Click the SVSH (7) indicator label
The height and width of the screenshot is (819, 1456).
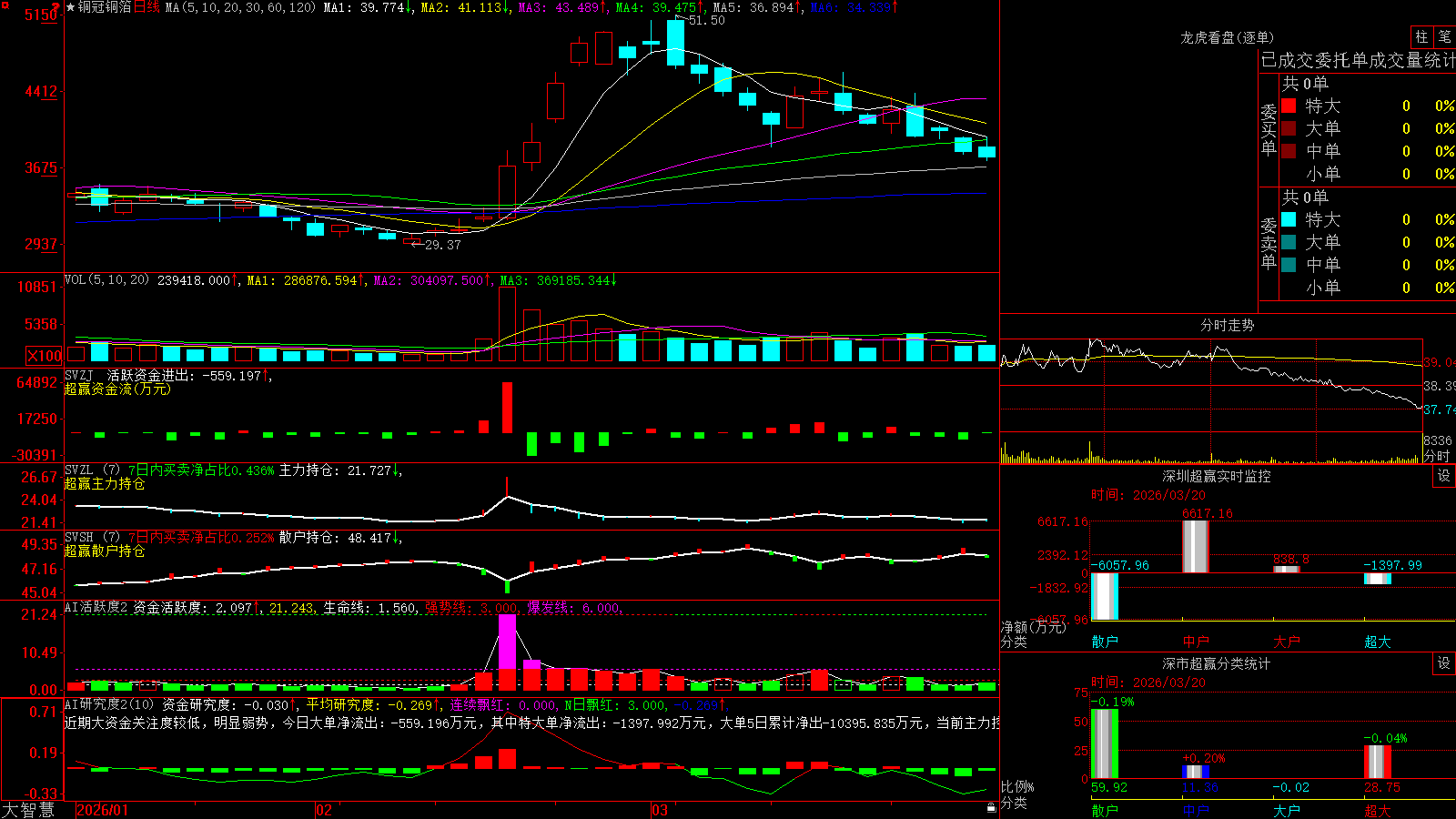click(92, 537)
